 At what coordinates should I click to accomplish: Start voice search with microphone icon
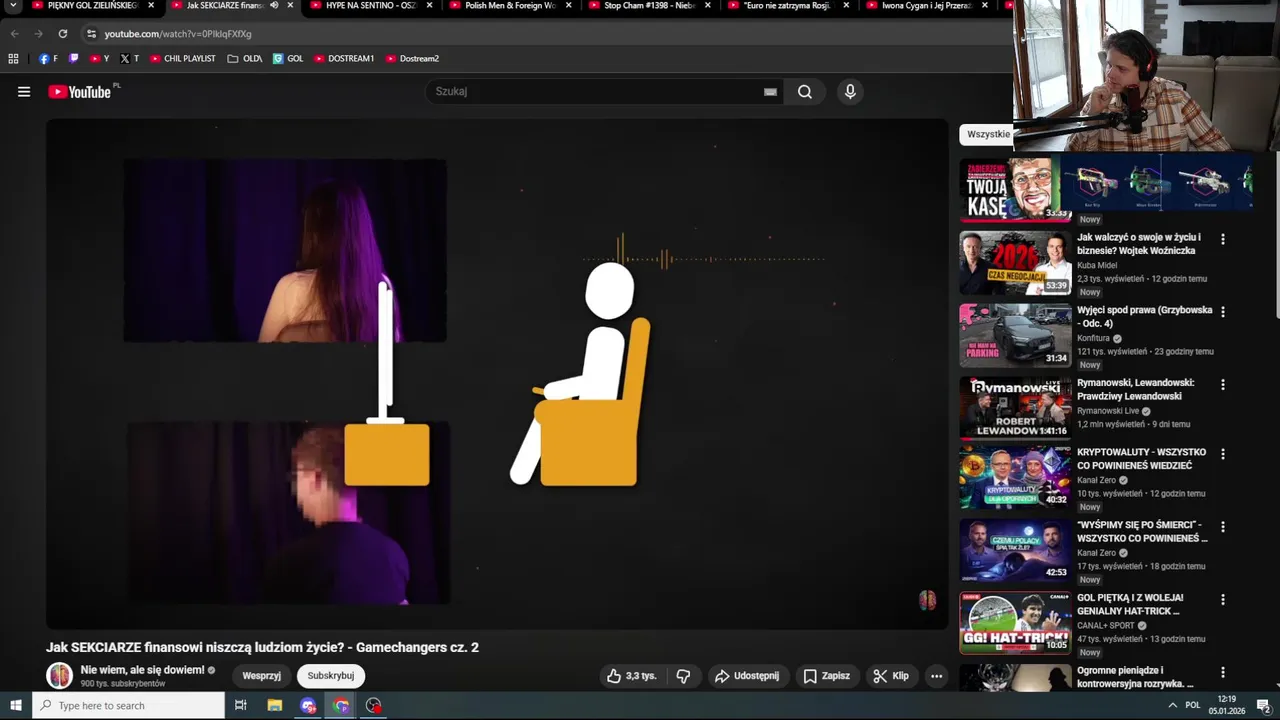[x=850, y=92]
